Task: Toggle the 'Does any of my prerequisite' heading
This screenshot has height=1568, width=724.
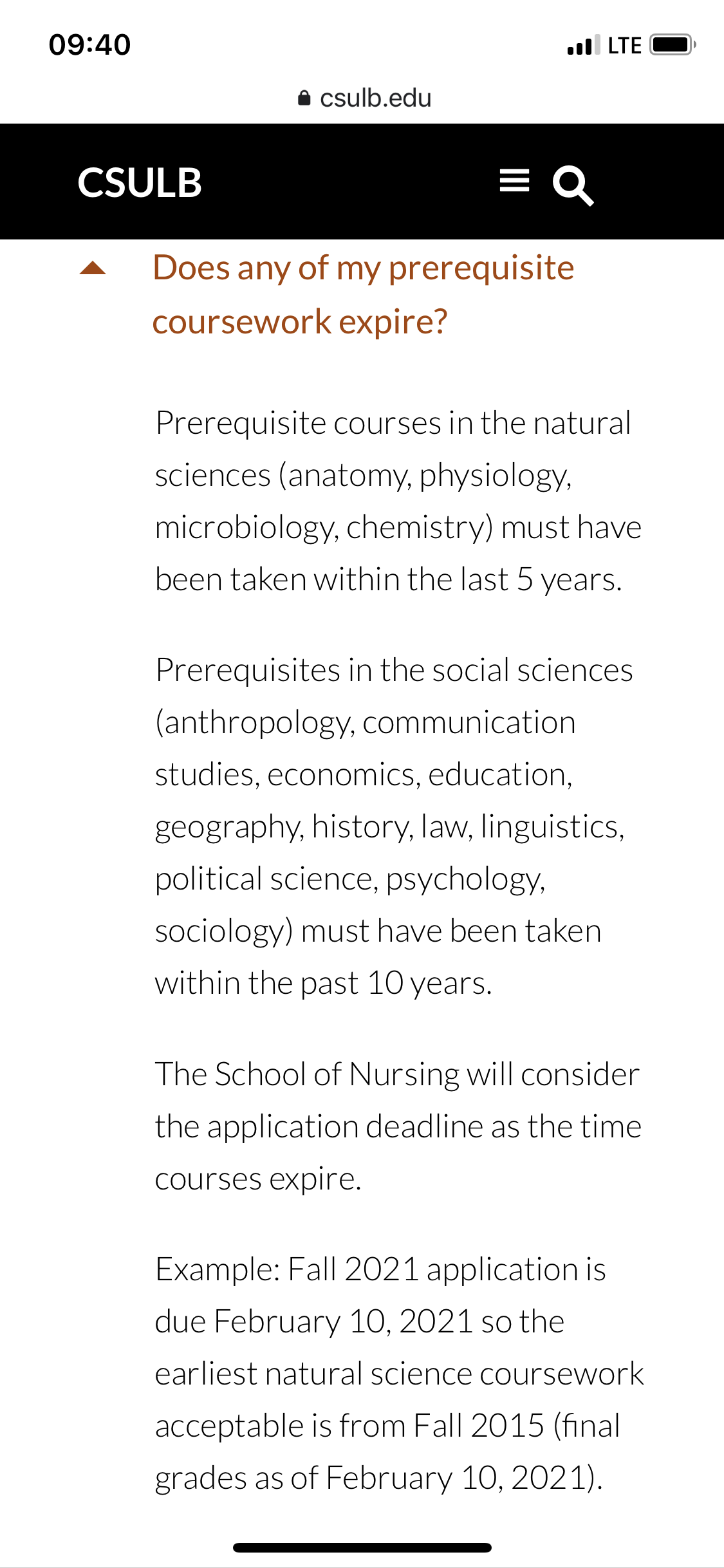Action: coord(363,268)
